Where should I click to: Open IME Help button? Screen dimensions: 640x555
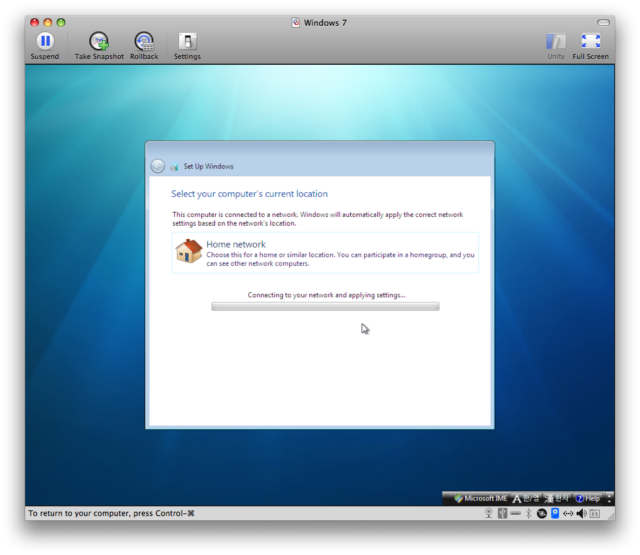pos(588,498)
